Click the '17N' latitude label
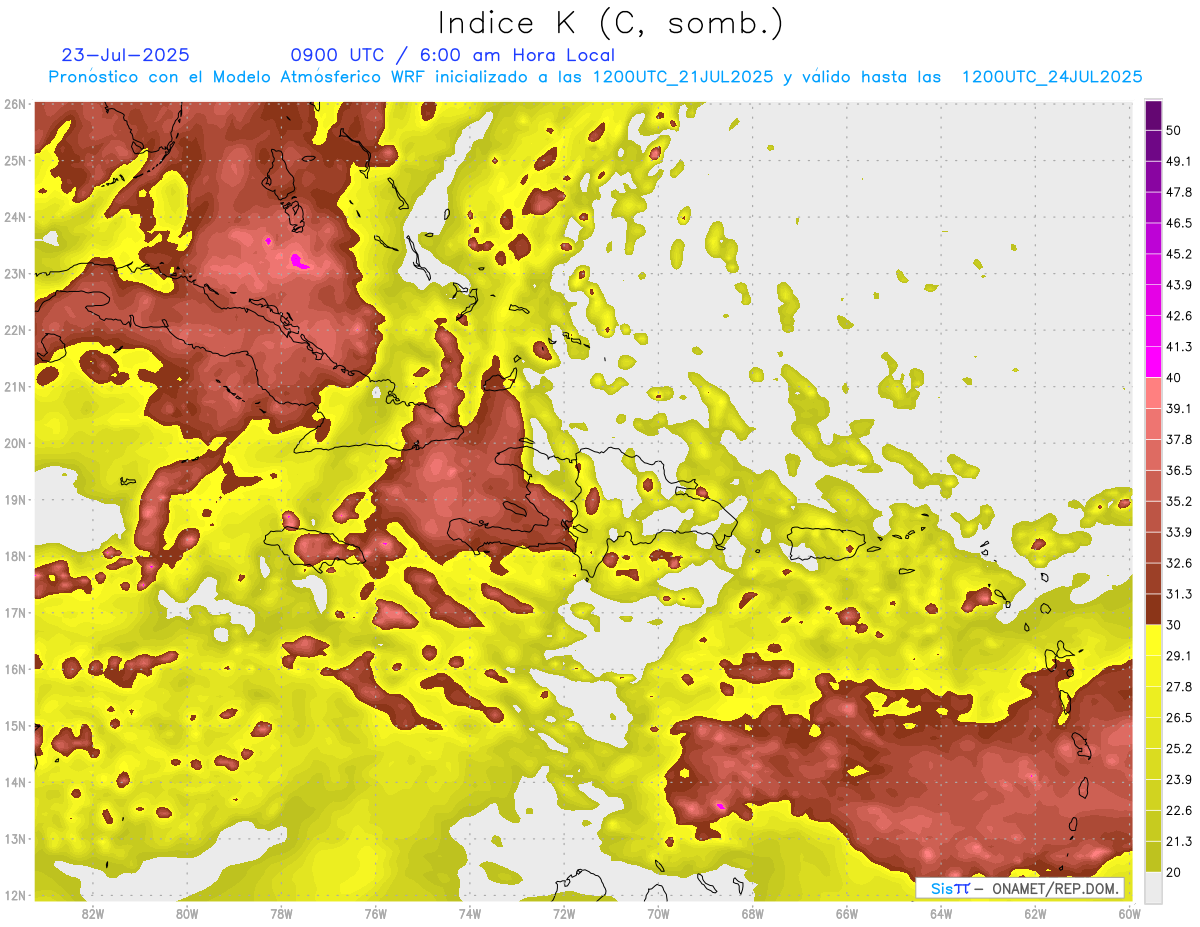This screenshot has height=927, width=1200. click(x=15, y=612)
